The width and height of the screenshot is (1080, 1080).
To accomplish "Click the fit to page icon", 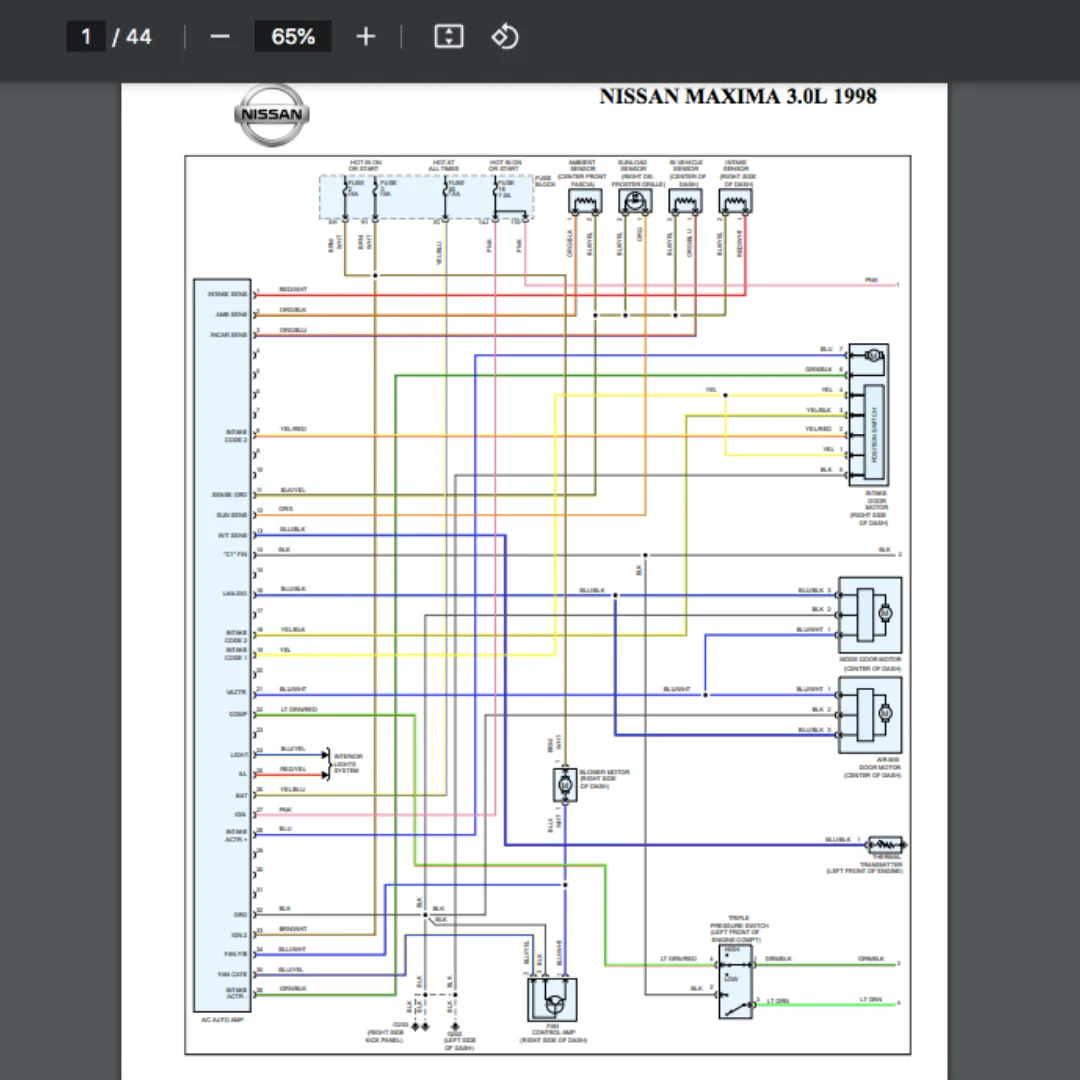I will click(x=449, y=37).
